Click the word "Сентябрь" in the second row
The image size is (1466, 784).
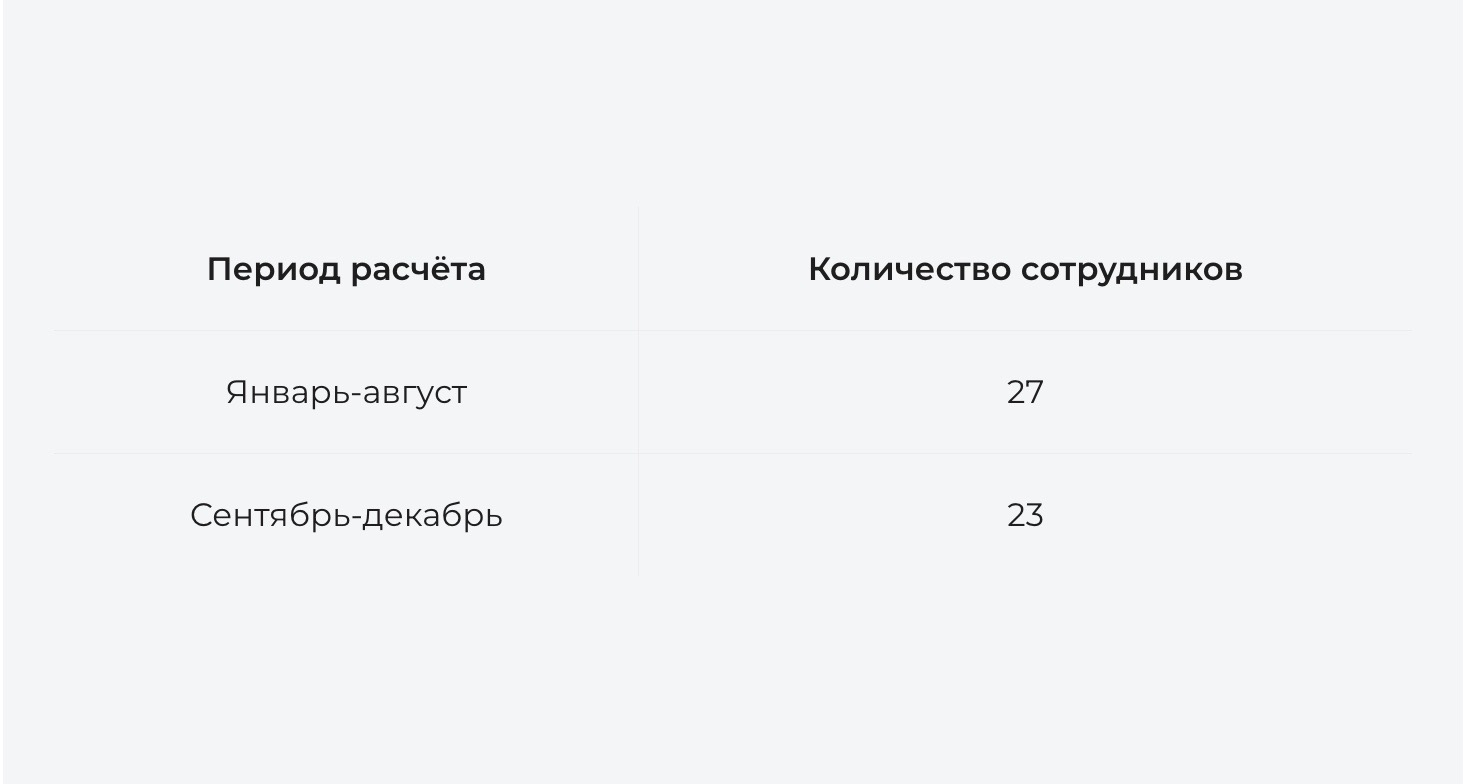(270, 515)
